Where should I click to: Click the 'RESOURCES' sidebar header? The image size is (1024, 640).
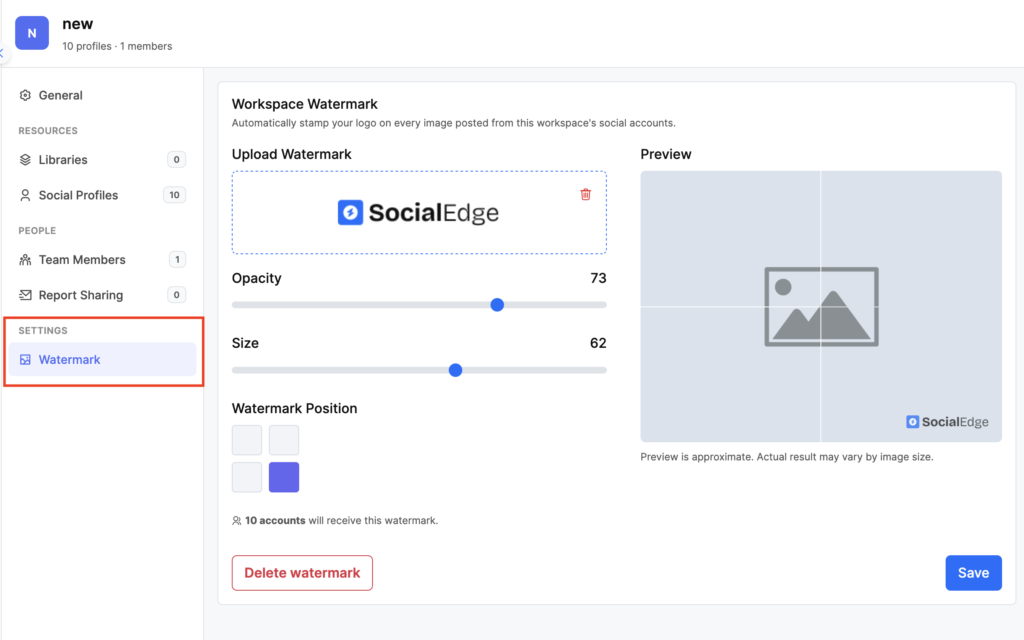tap(48, 131)
